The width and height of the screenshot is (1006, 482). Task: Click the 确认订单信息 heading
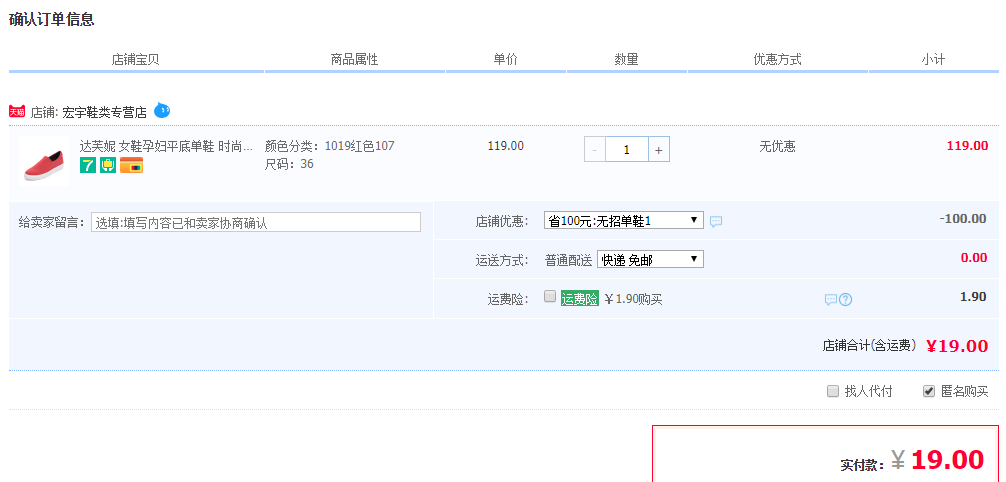51,19
